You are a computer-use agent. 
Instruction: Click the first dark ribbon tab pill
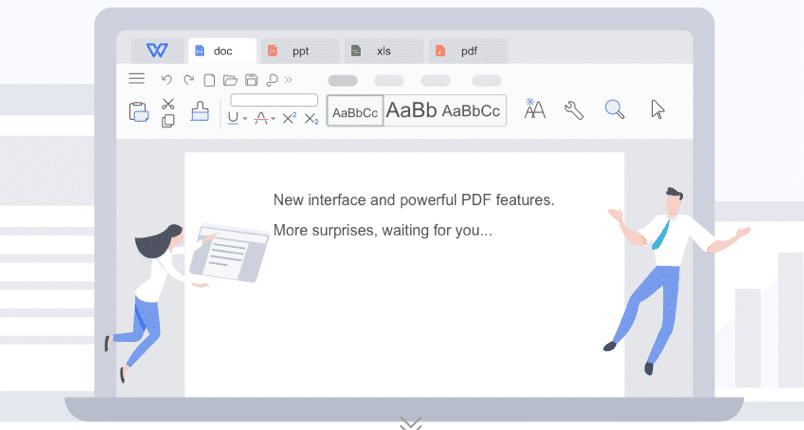click(343, 80)
